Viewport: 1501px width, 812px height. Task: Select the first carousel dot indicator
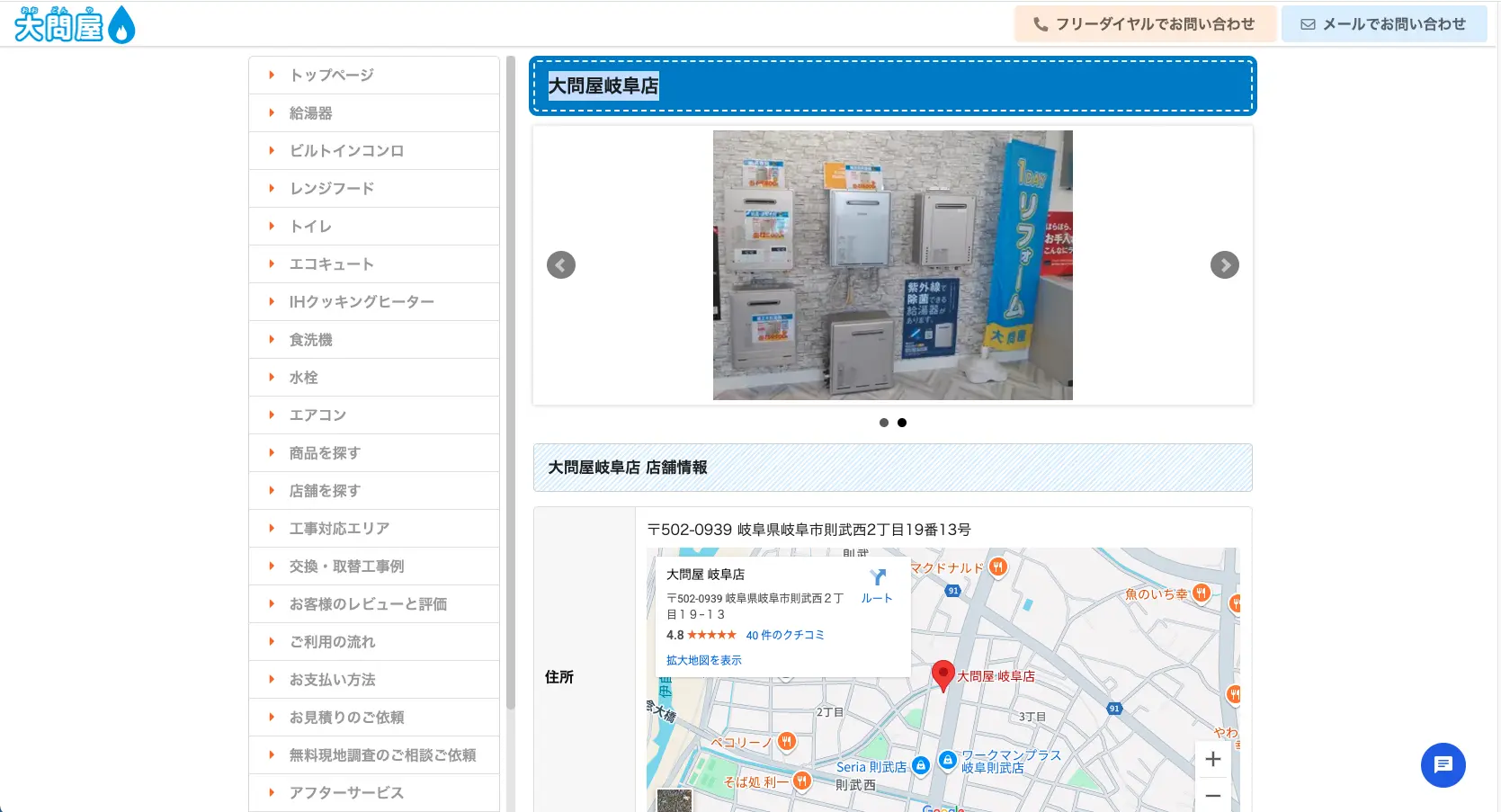pyautogui.click(x=884, y=423)
